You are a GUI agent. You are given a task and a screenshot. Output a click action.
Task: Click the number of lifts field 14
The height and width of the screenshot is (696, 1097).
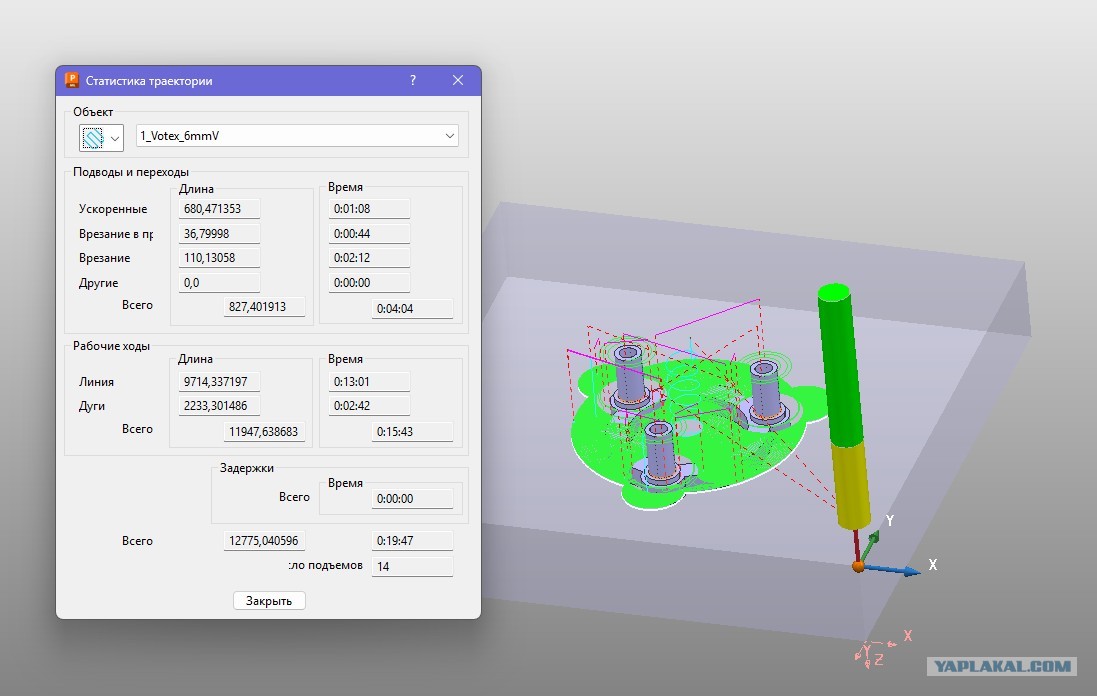[412, 567]
